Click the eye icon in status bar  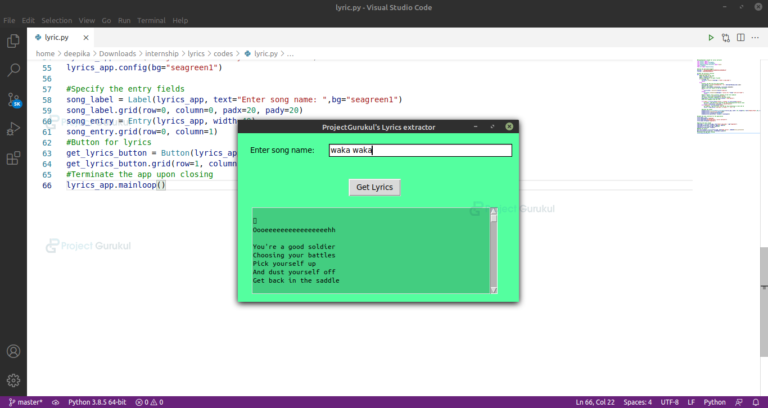[x=55, y=402]
